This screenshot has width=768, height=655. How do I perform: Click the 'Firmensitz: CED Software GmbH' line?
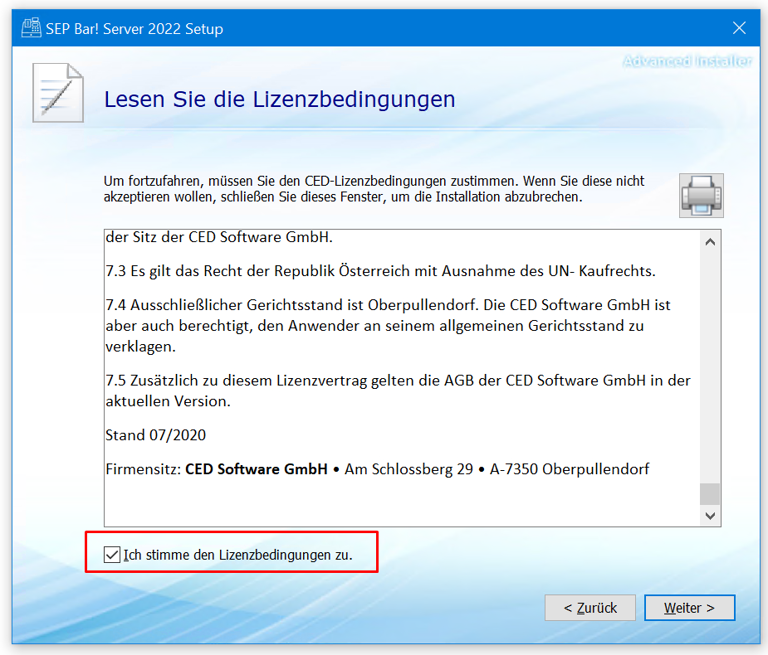click(x=377, y=469)
